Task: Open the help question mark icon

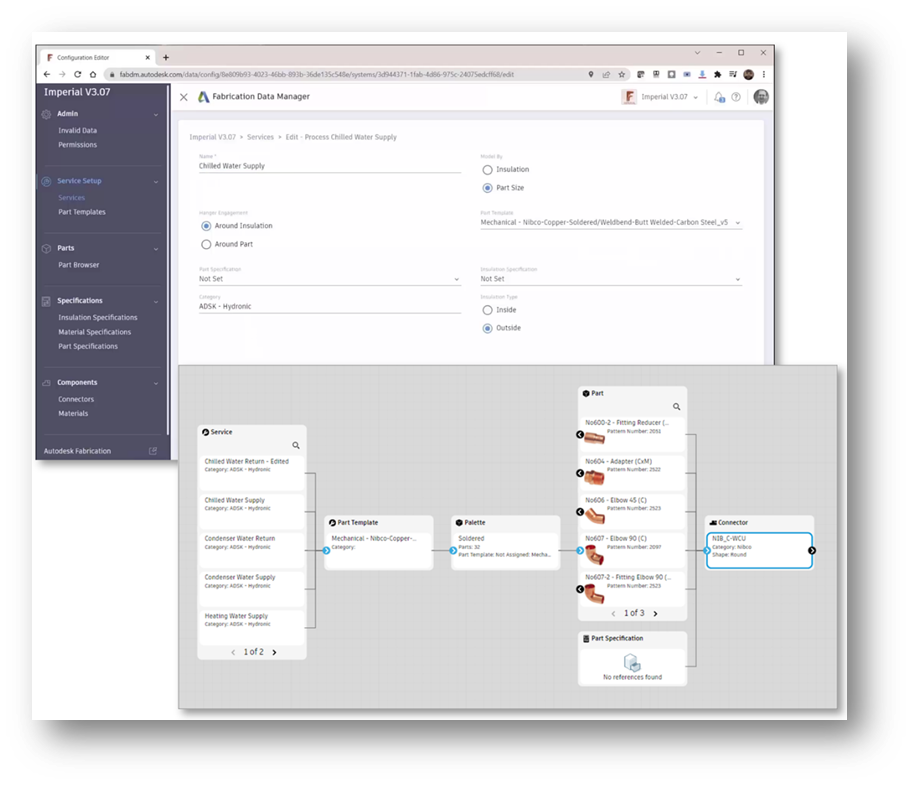Action: click(736, 97)
